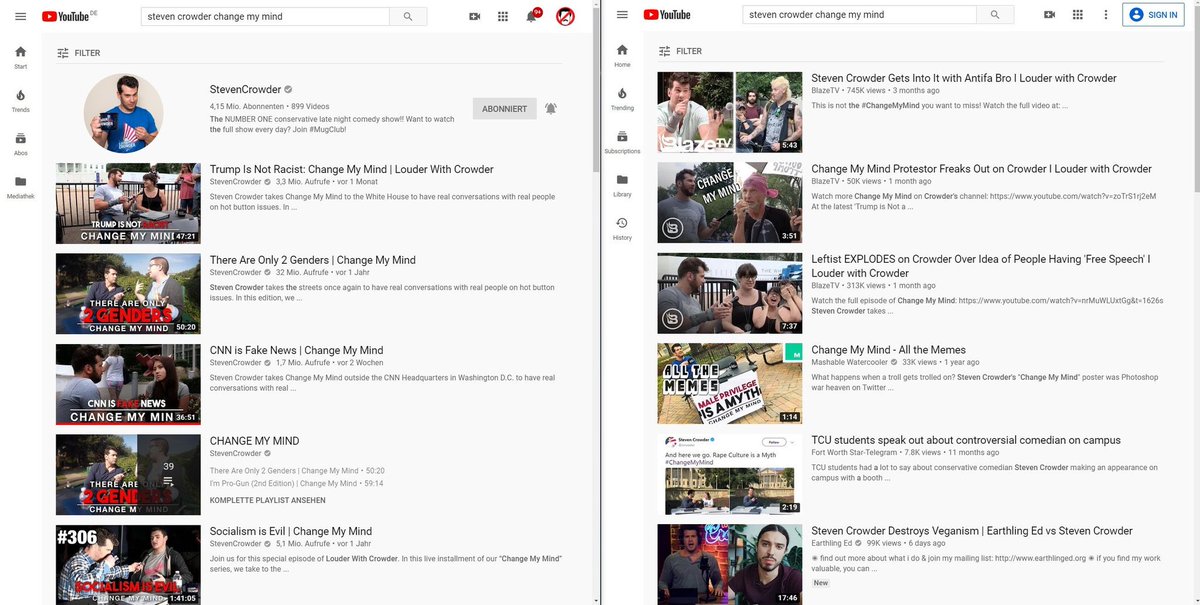Go to Start in left sidebar
The image size is (1200, 605).
(x=21, y=57)
